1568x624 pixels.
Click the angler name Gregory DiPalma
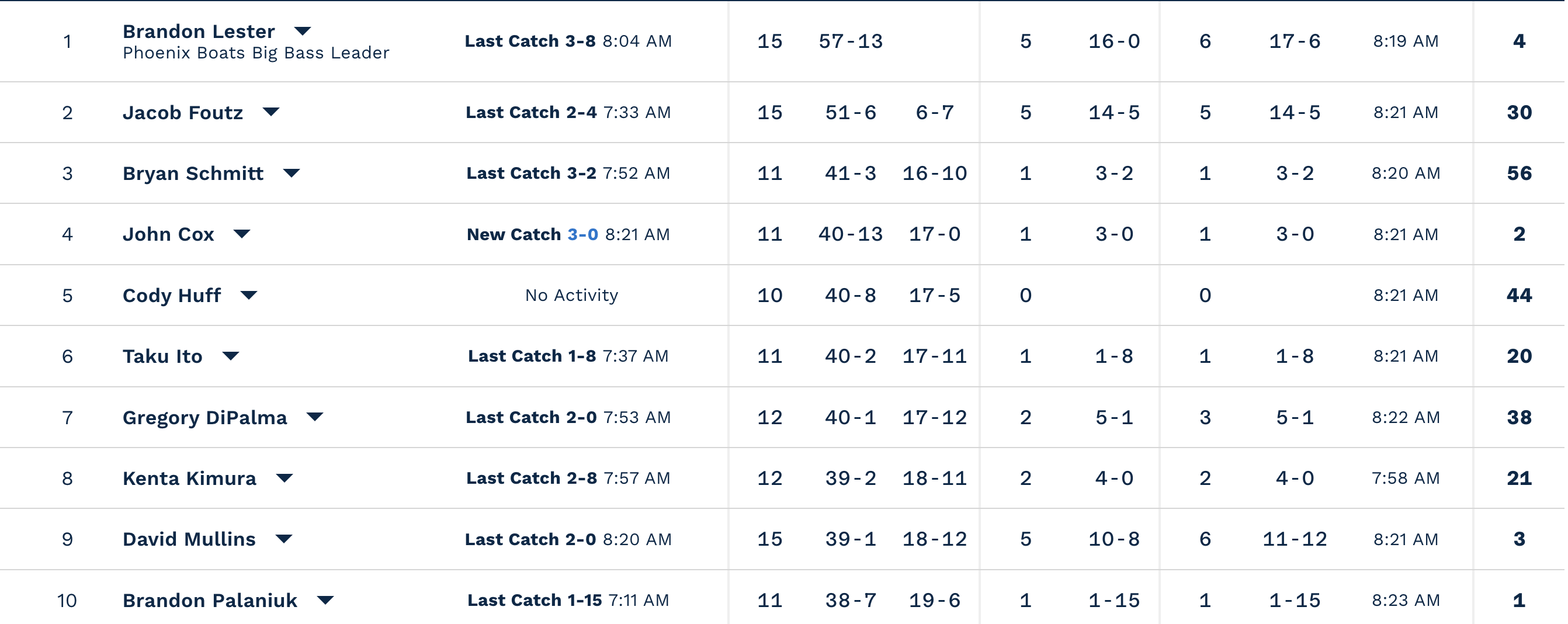coord(204,418)
